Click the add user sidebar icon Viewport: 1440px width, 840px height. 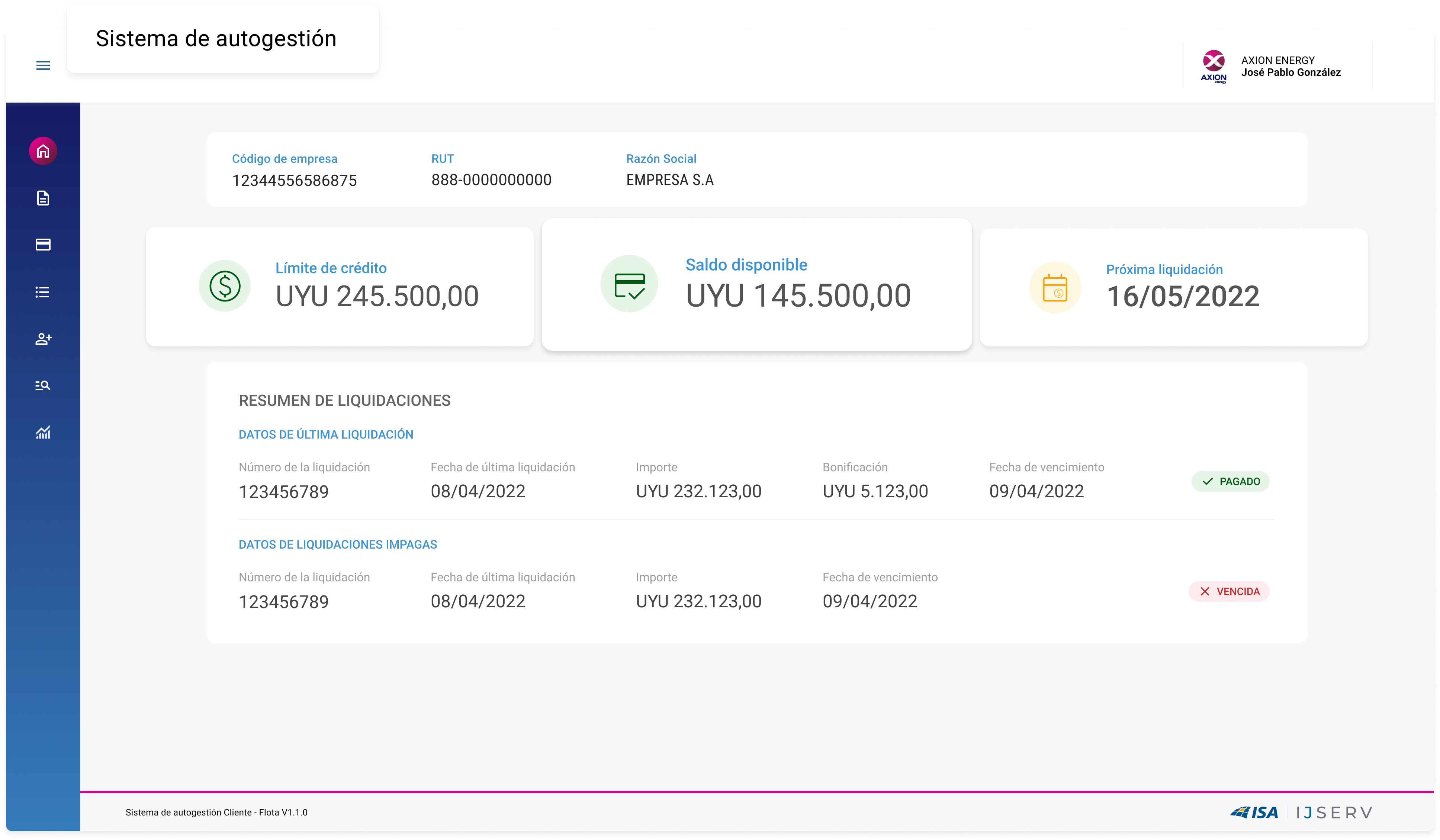point(43,339)
